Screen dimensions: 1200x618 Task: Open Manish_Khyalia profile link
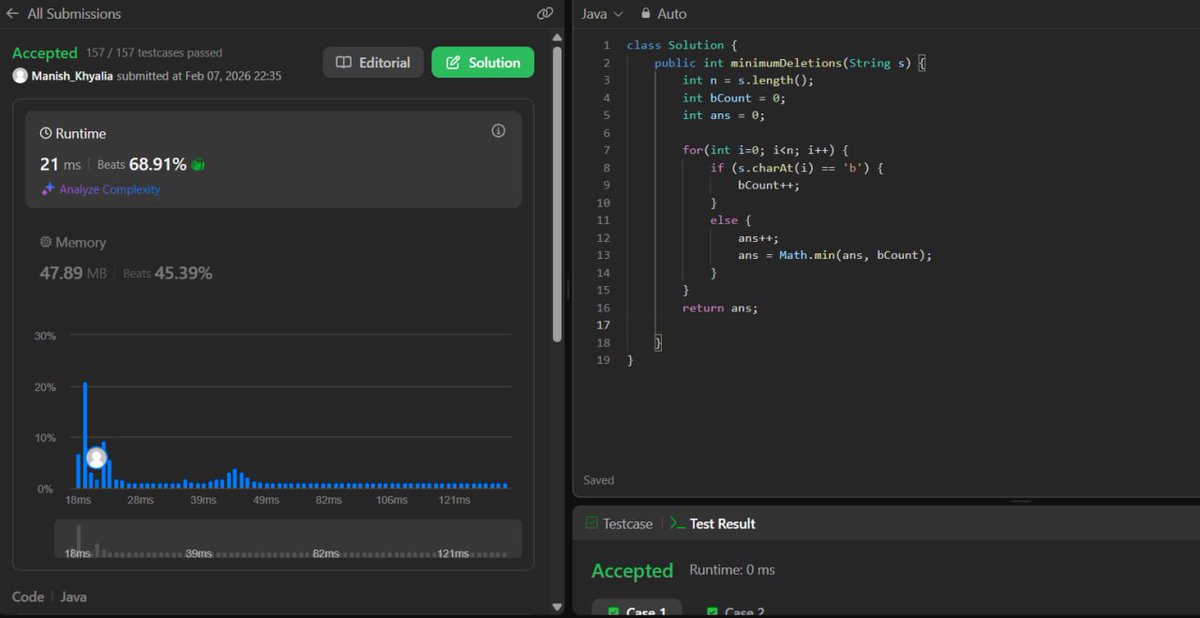[x=72, y=75]
